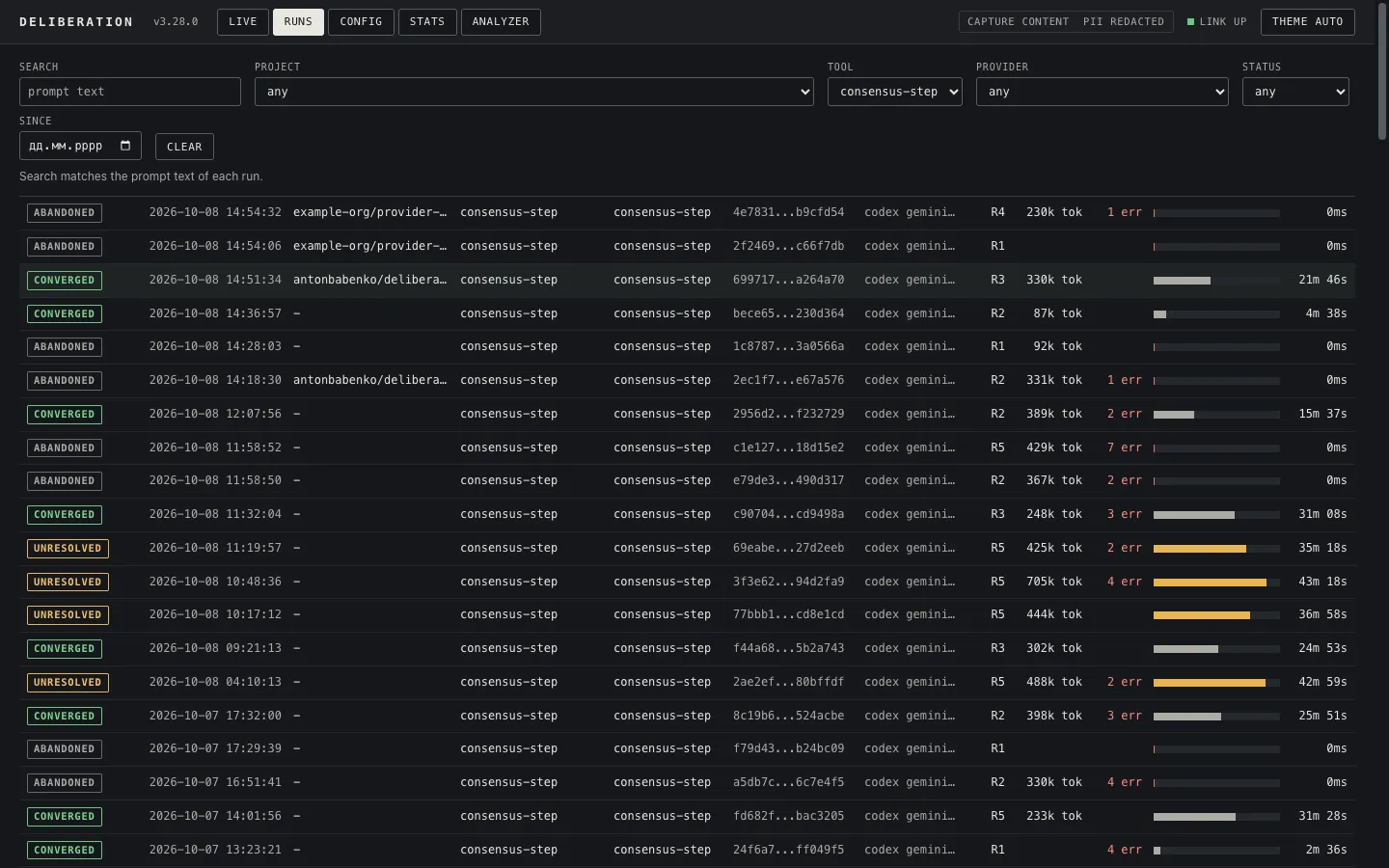Open run bece65...230d364
Image resolution: width=1389 pixels, height=868 pixels.
pyautogui.click(x=687, y=313)
